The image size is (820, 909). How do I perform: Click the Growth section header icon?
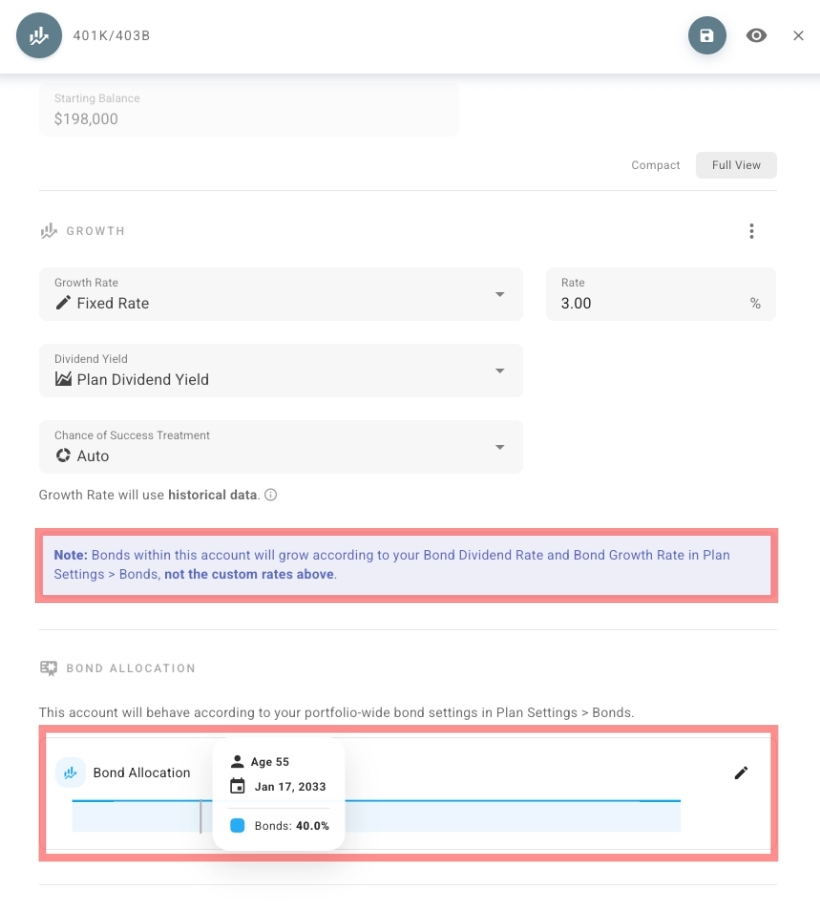[x=48, y=231]
